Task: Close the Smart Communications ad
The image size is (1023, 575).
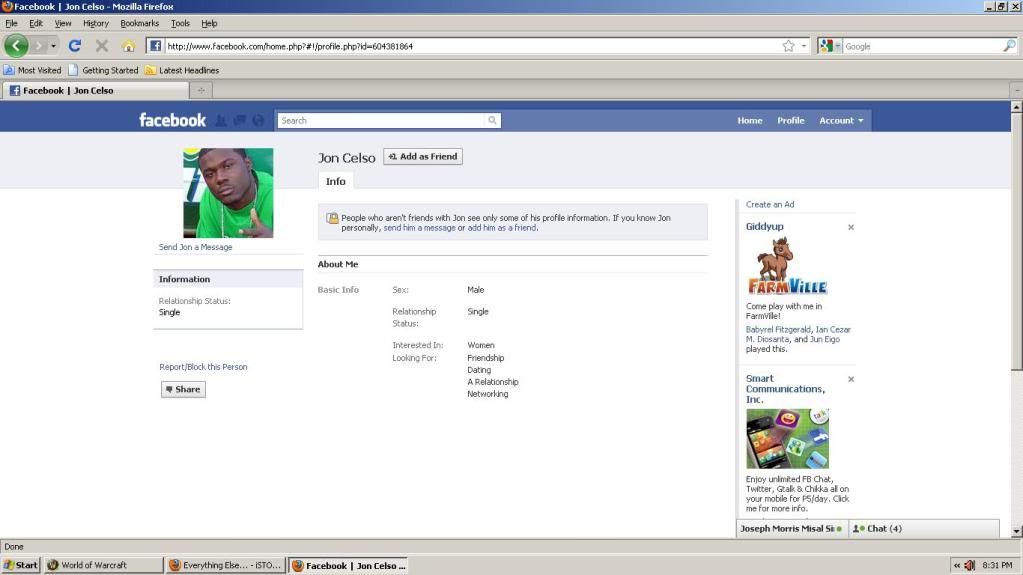Action: click(x=851, y=379)
